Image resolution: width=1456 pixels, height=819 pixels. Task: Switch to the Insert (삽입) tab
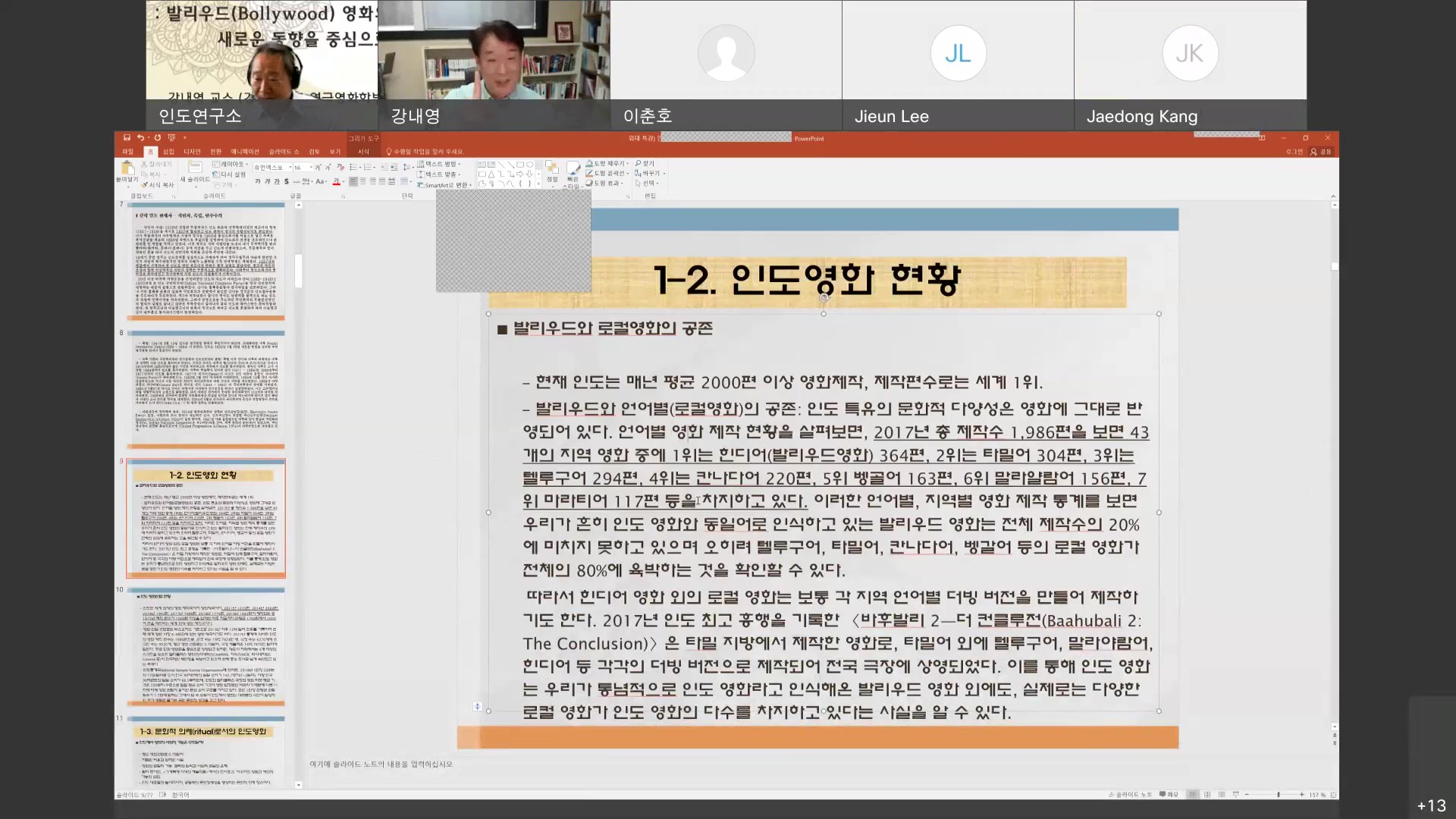coord(168,151)
